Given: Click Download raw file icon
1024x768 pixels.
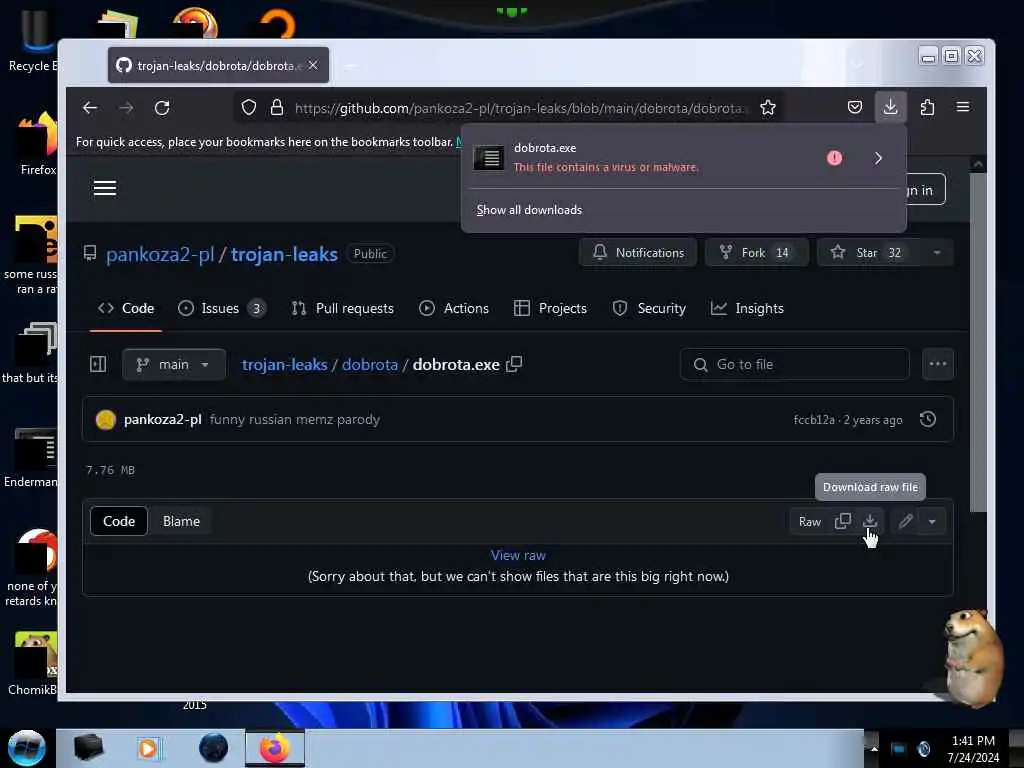Looking at the screenshot, I should pos(870,521).
